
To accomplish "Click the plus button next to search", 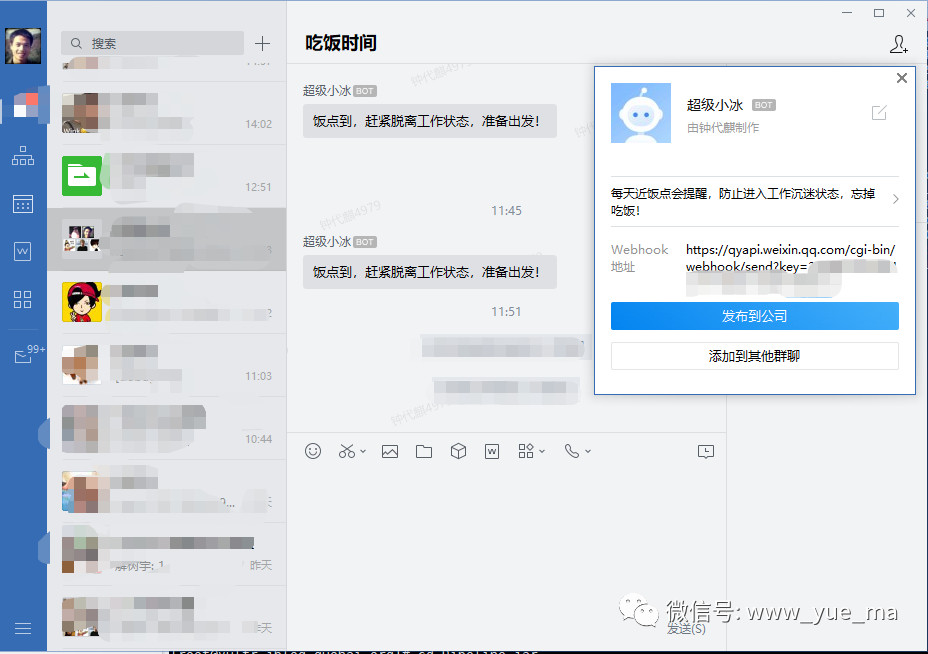I will pos(262,43).
